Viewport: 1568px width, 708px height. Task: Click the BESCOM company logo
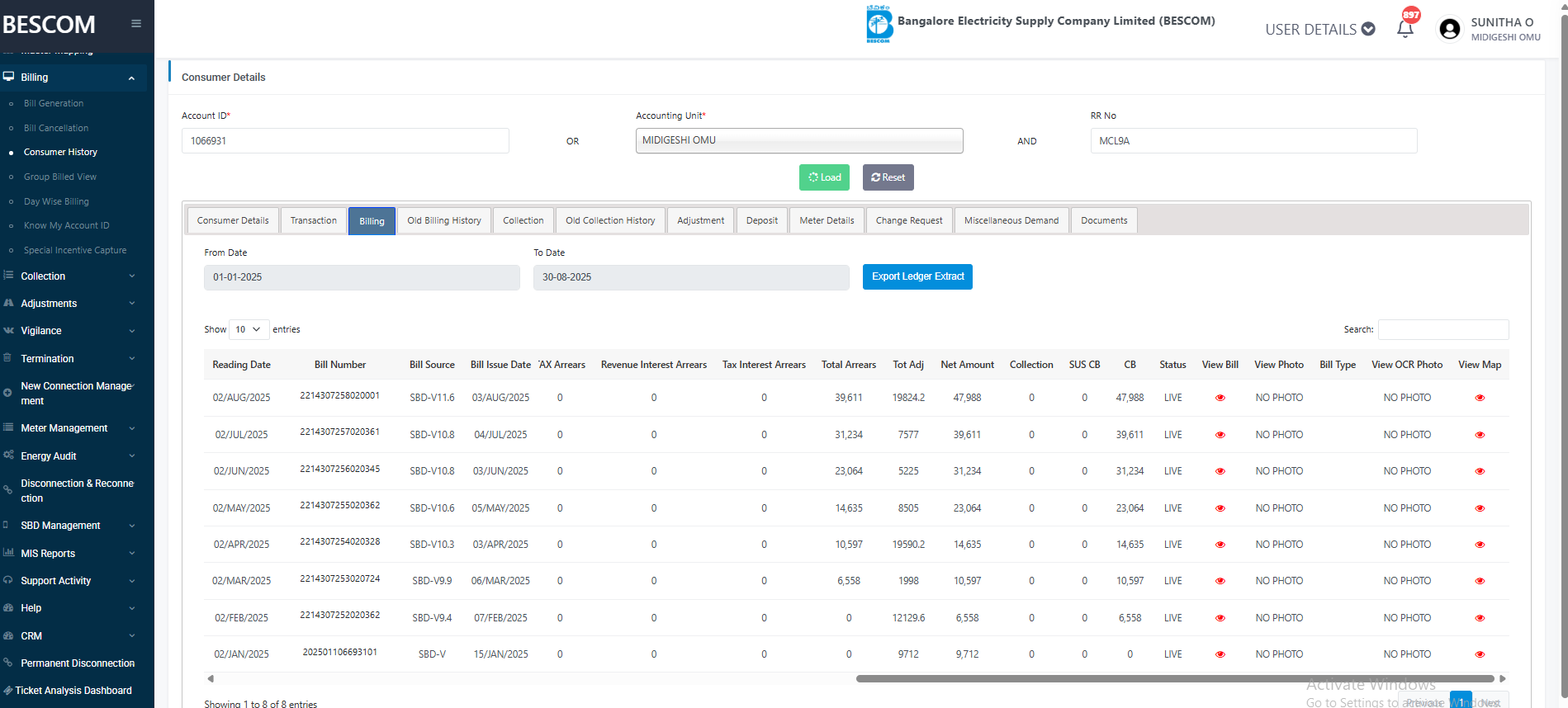click(879, 23)
